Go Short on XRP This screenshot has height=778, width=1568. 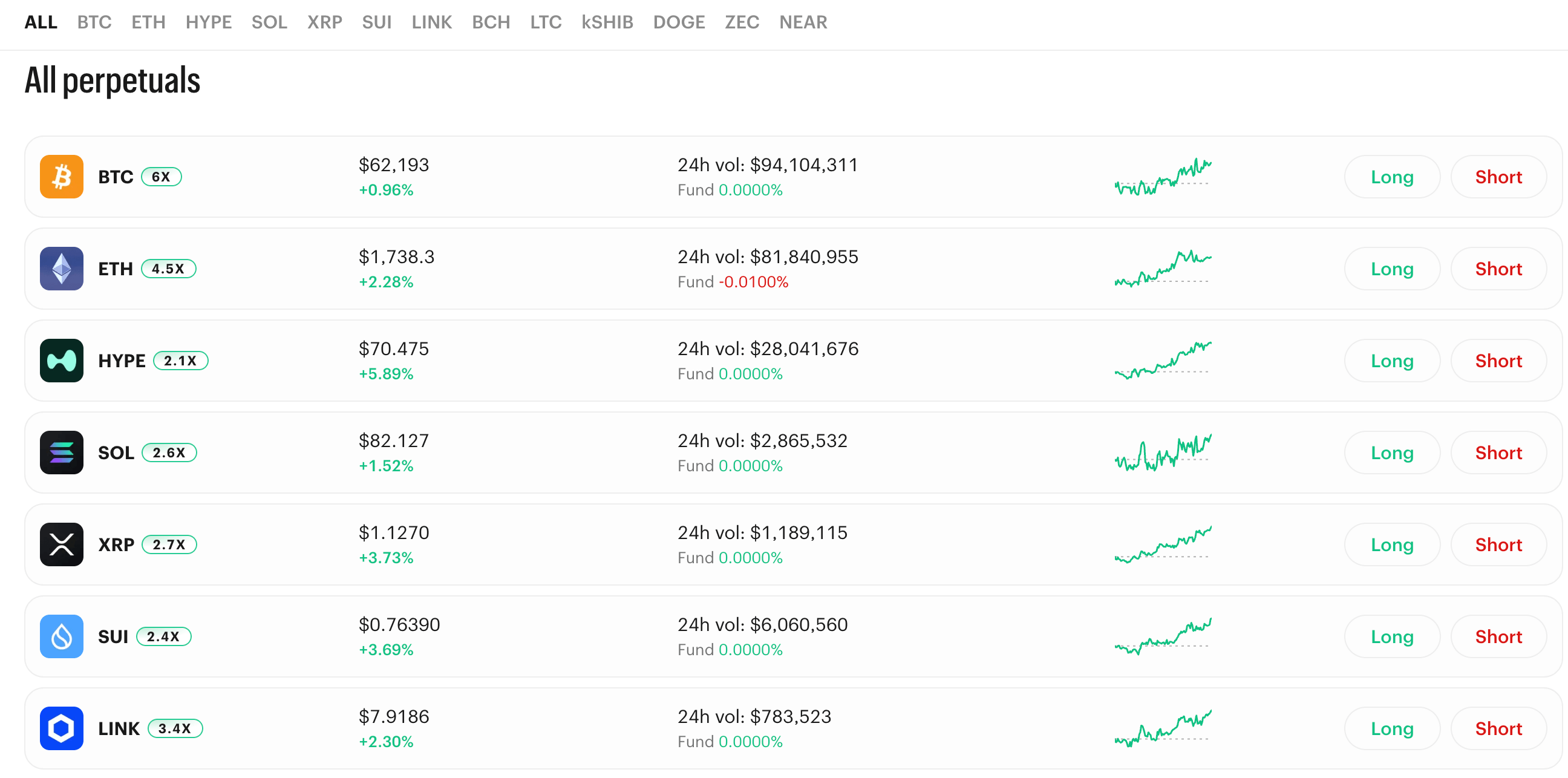coord(1498,544)
